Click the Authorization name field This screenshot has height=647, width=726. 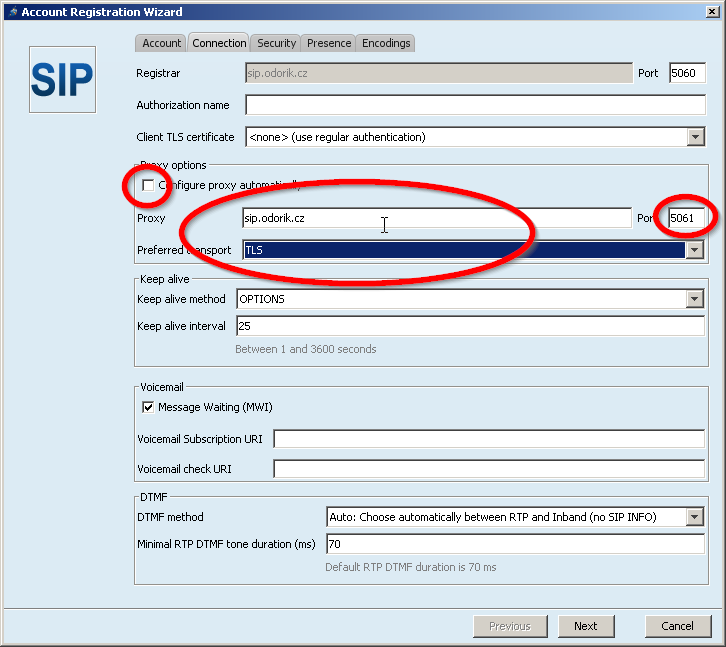point(475,105)
